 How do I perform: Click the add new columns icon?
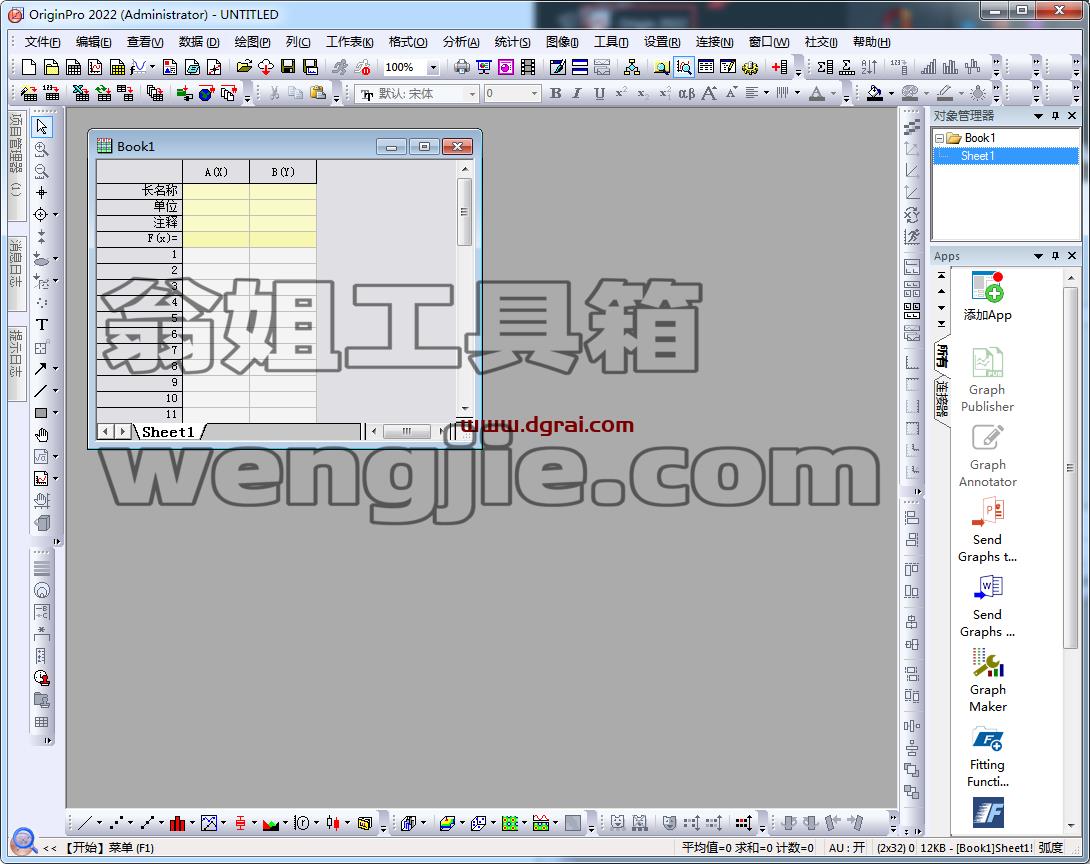pyautogui.click(x=779, y=67)
